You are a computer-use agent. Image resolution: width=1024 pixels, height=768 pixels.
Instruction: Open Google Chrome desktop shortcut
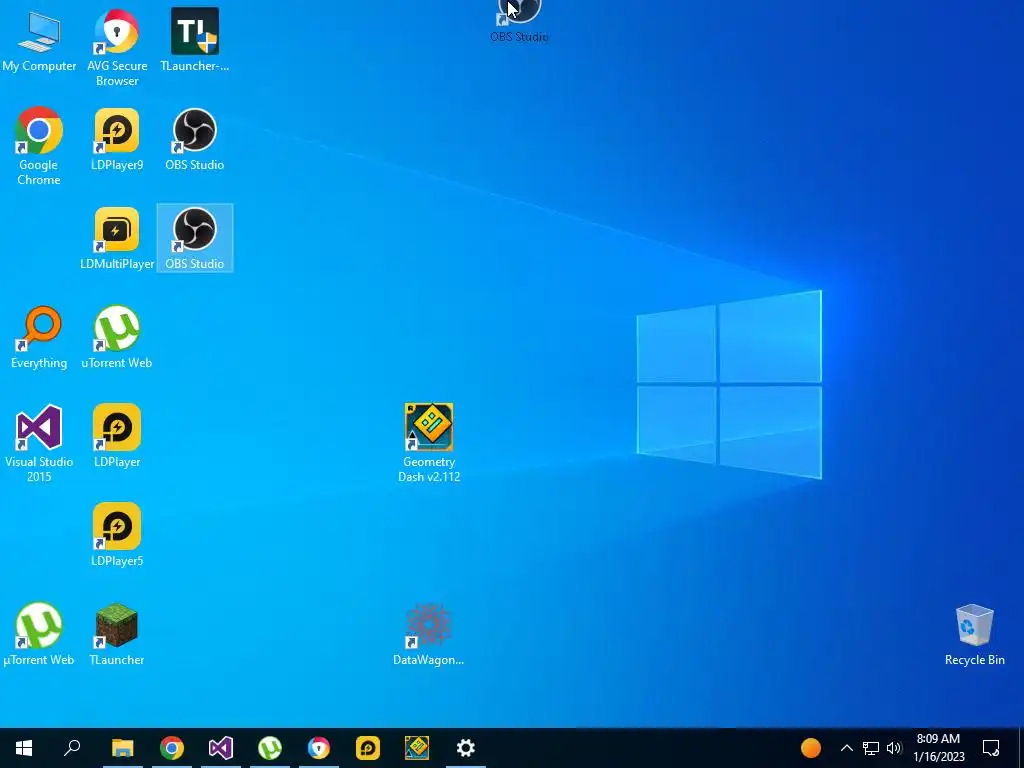[39, 146]
